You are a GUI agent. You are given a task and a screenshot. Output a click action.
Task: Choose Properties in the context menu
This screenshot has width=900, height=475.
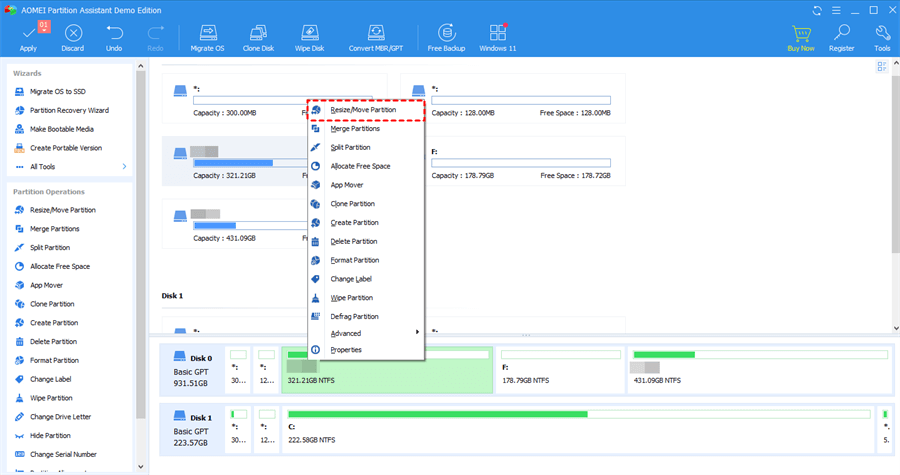[346, 350]
